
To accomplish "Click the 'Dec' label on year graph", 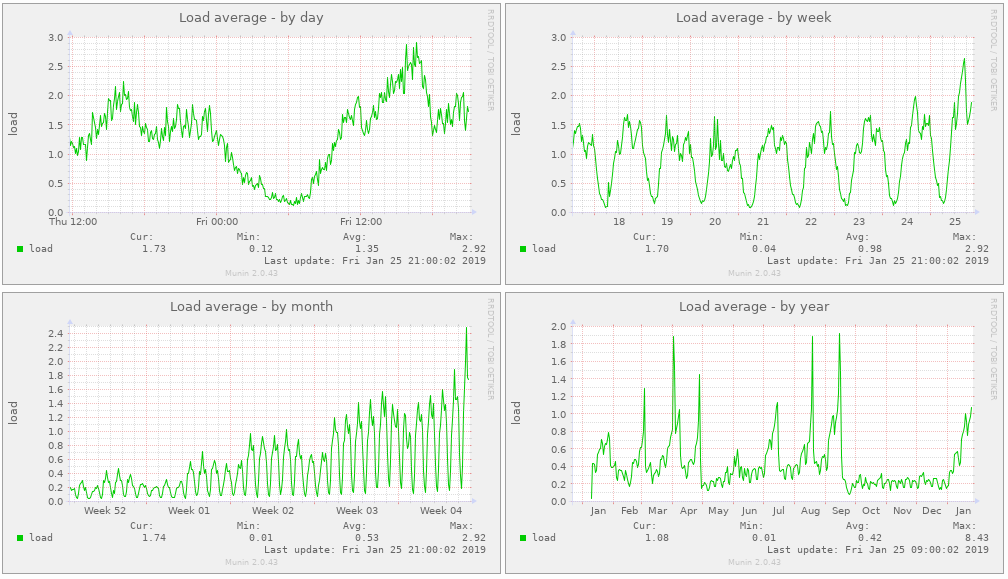I will click(x=932, y=511).
